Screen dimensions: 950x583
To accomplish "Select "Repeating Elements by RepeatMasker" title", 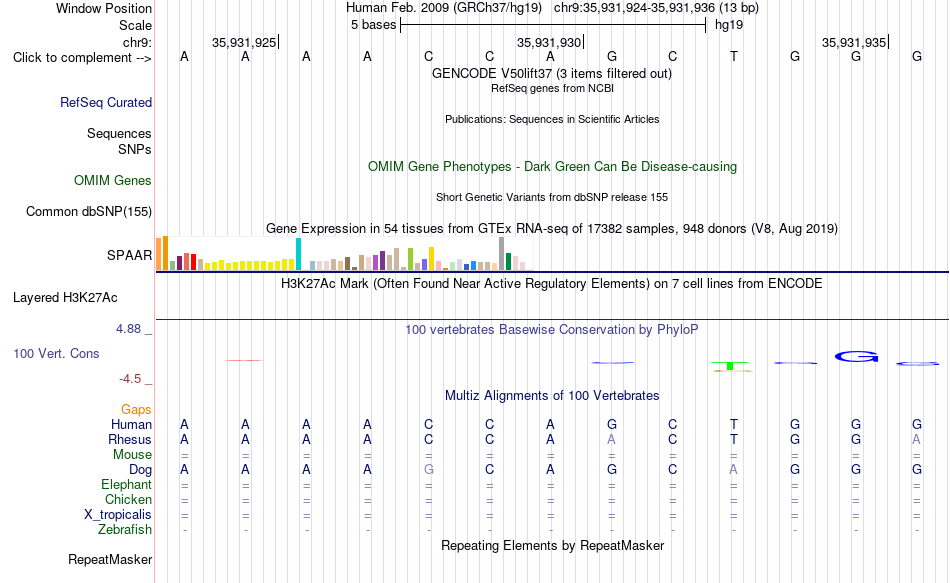I will tap(552, 545).
